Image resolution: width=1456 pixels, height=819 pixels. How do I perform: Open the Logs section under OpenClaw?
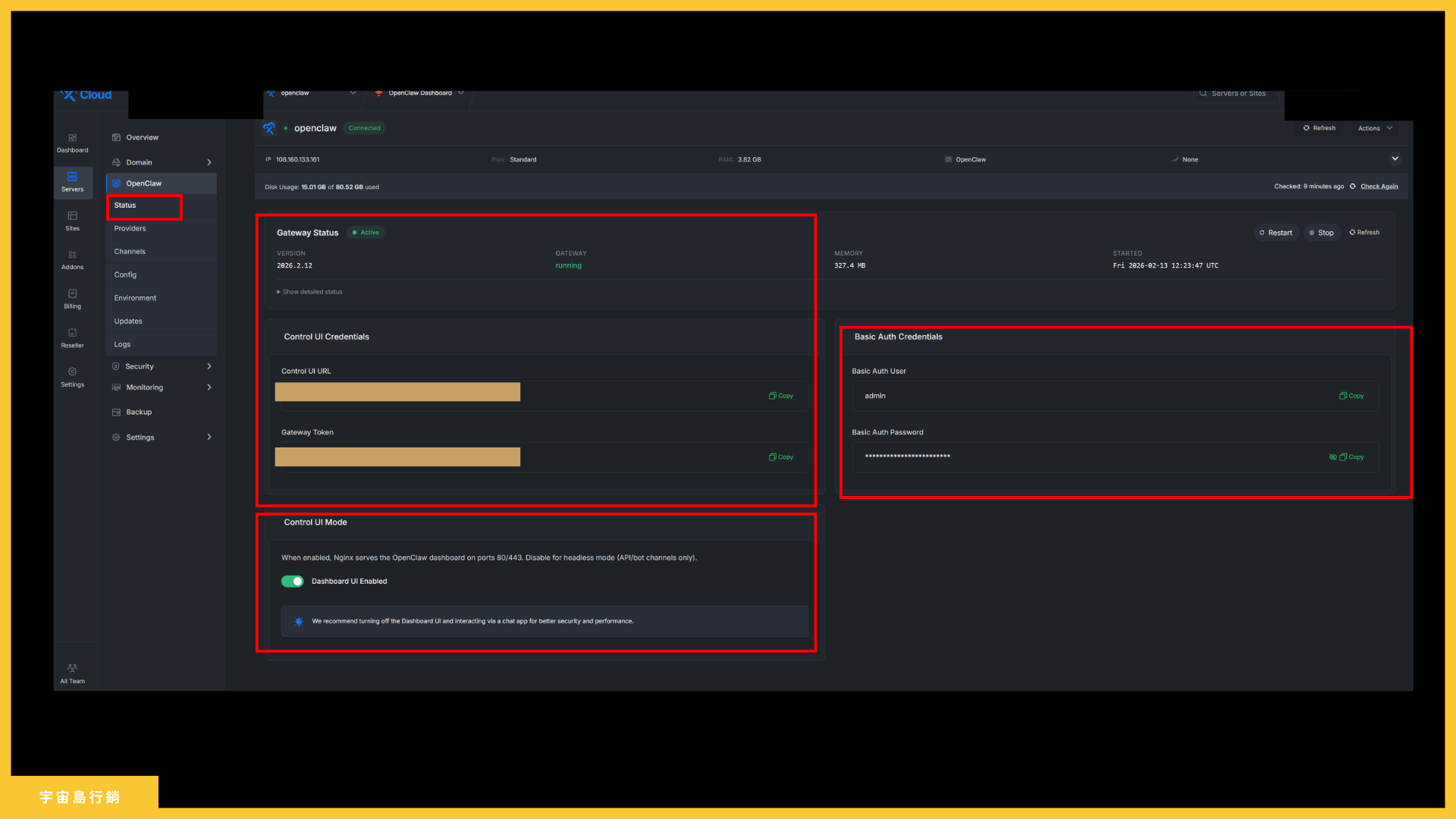[122, 344]
